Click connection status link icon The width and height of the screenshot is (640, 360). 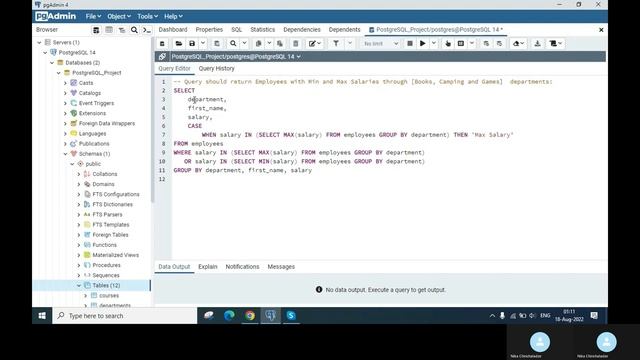point(162,56)
